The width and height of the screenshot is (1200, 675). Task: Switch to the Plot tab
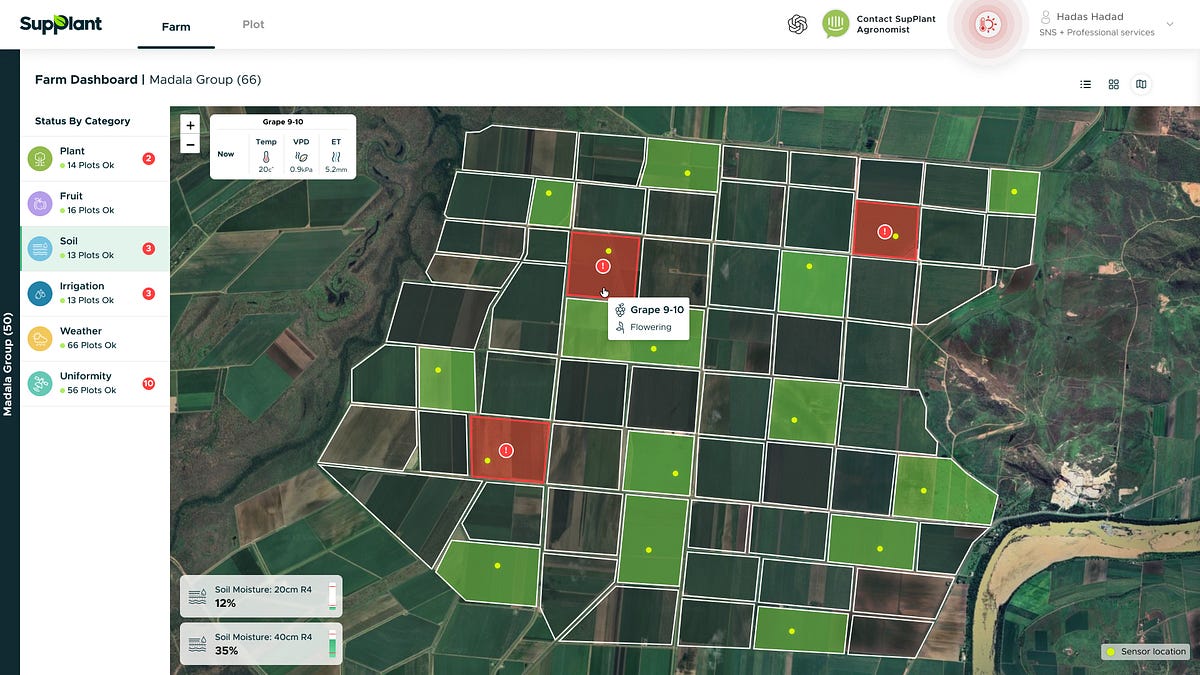[x=253, y=25]
